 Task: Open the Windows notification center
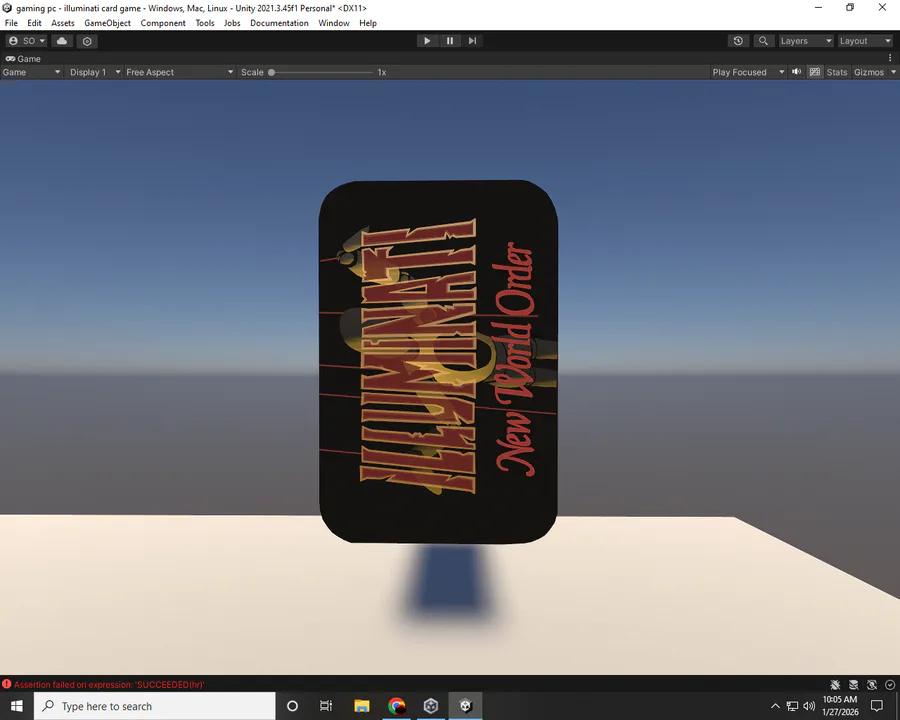point(876,706)
